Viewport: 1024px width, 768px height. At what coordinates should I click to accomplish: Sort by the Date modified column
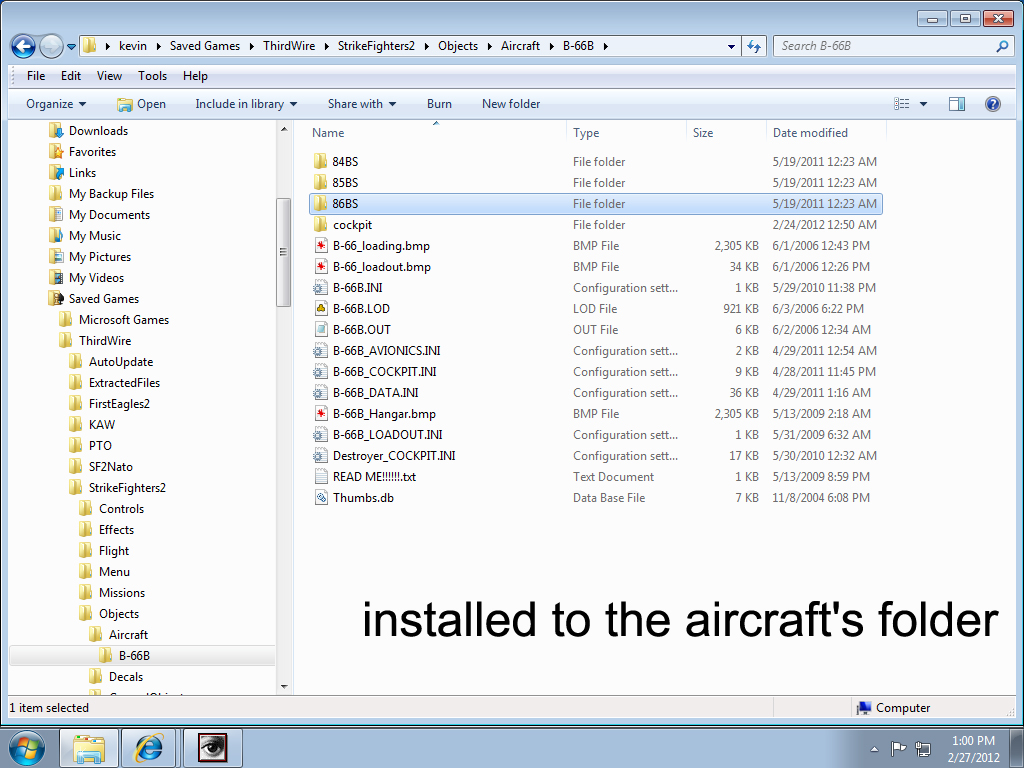[810, 133]
